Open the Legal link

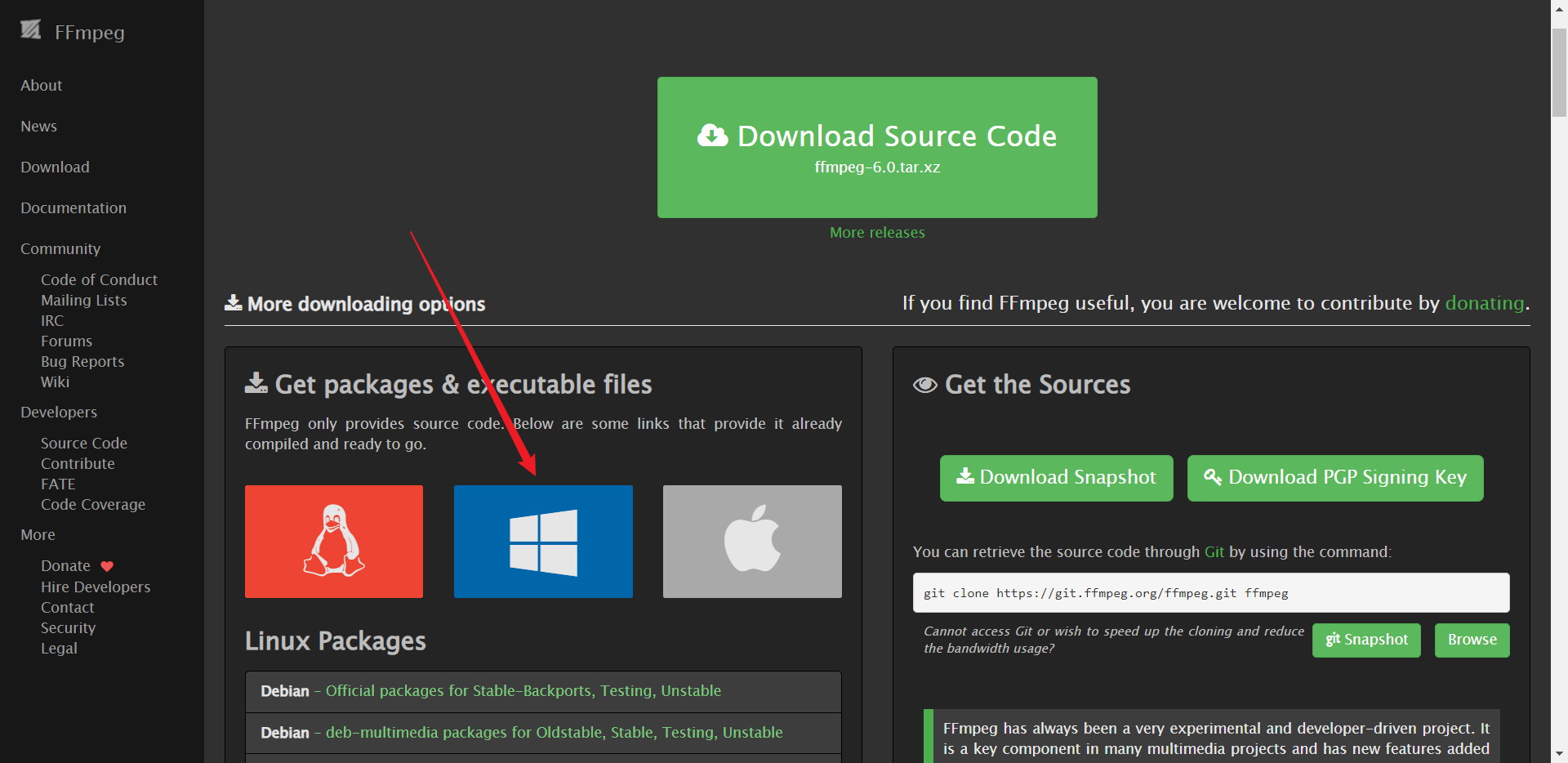pos(59,649)
